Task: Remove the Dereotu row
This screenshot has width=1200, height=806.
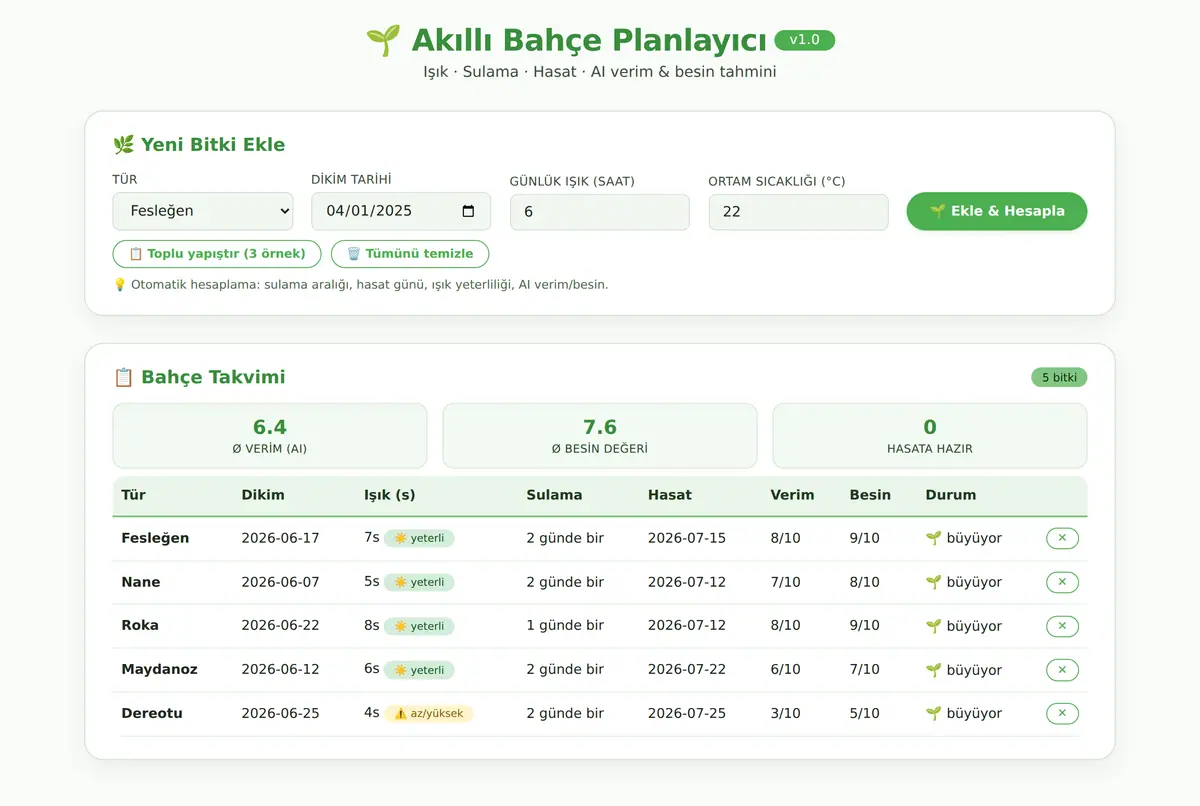Action: [1062, 713]
